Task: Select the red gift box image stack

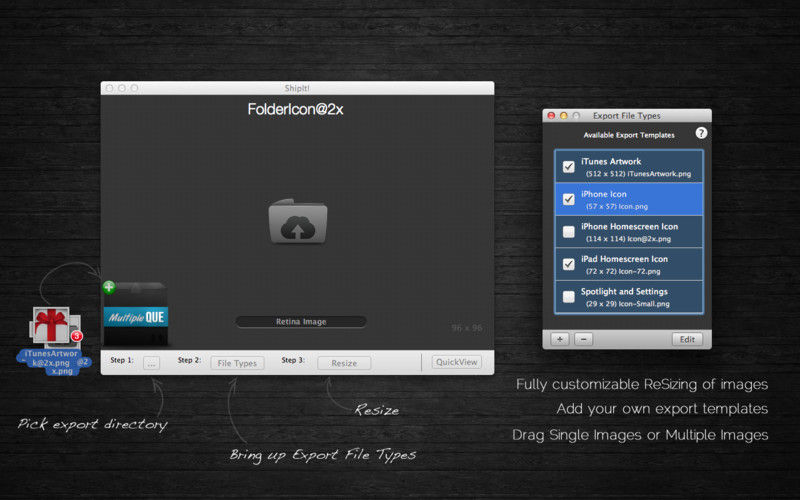Action: 53,324
